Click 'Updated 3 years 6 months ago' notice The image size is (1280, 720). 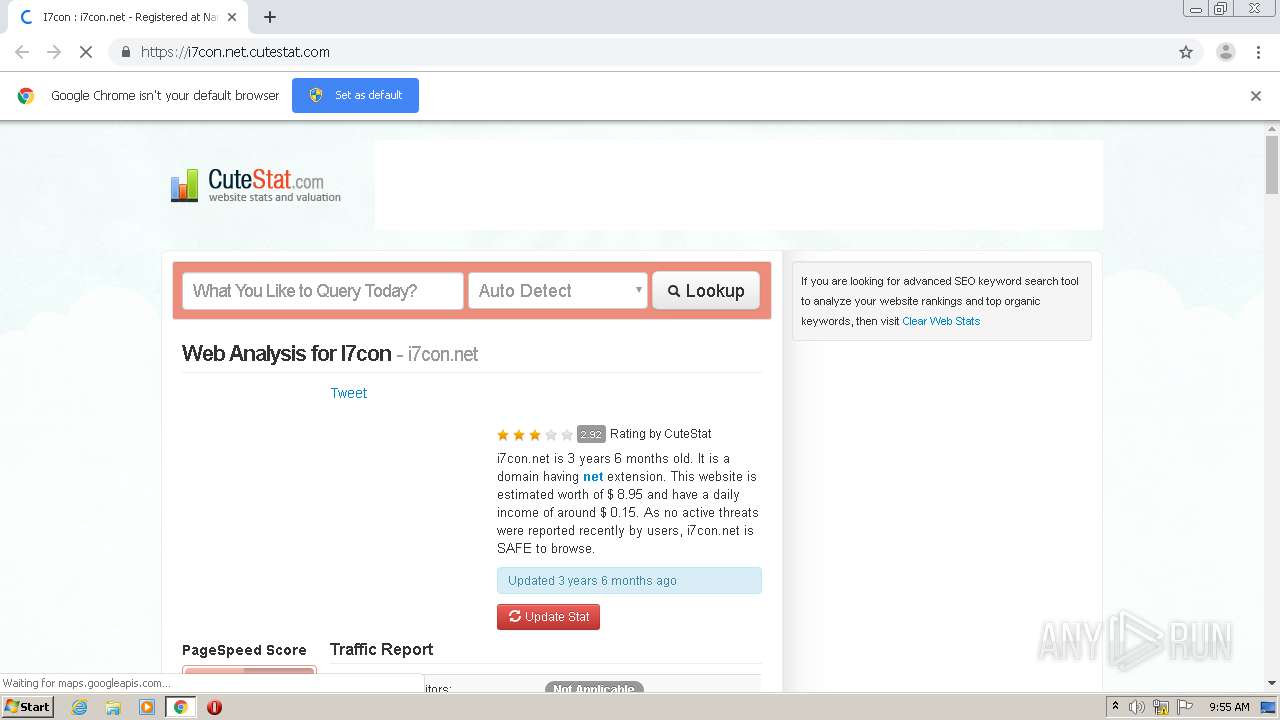629,581
